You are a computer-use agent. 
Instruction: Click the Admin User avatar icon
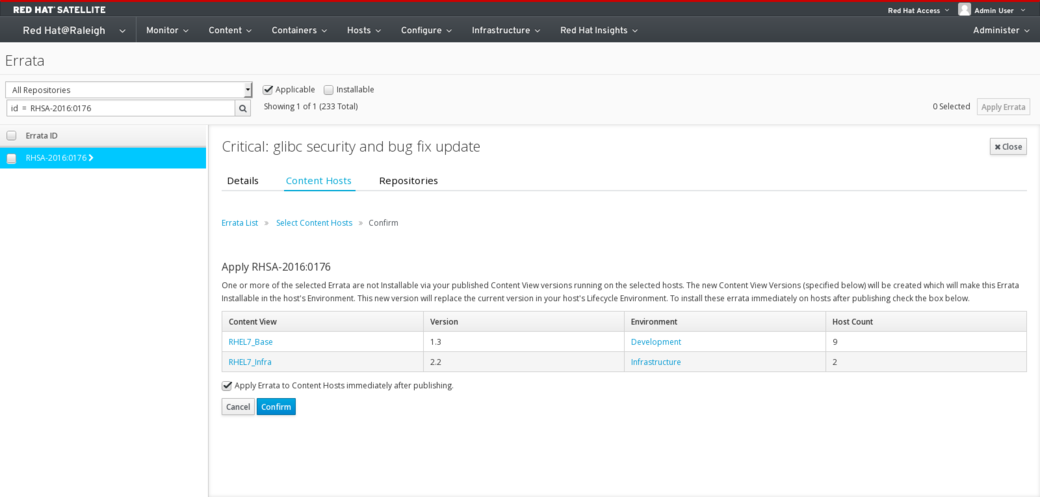[964, 9]
